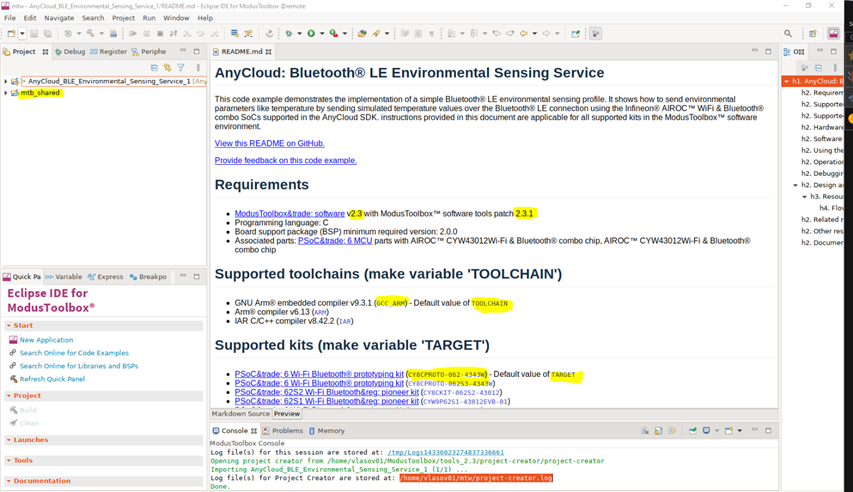Switch to the Peripherals view tab

coord(149,52)
